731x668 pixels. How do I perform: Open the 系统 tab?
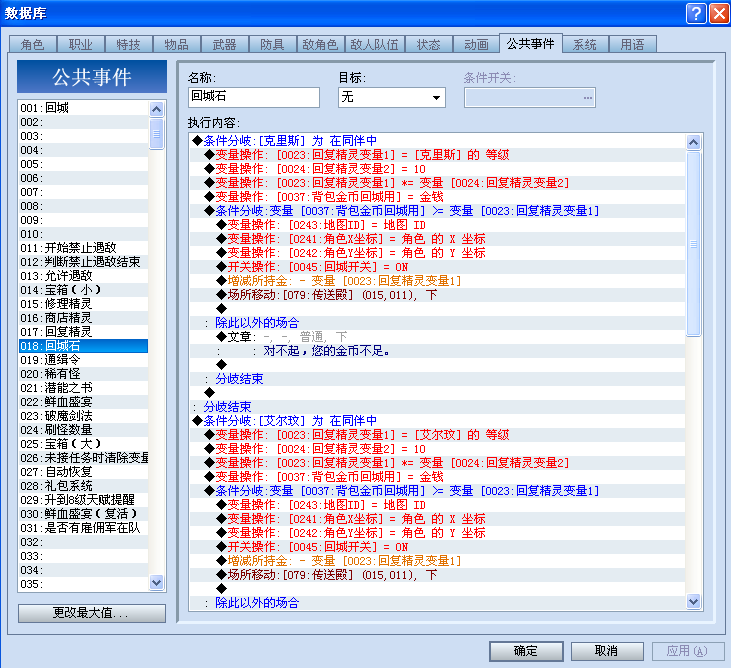(585, 45)
